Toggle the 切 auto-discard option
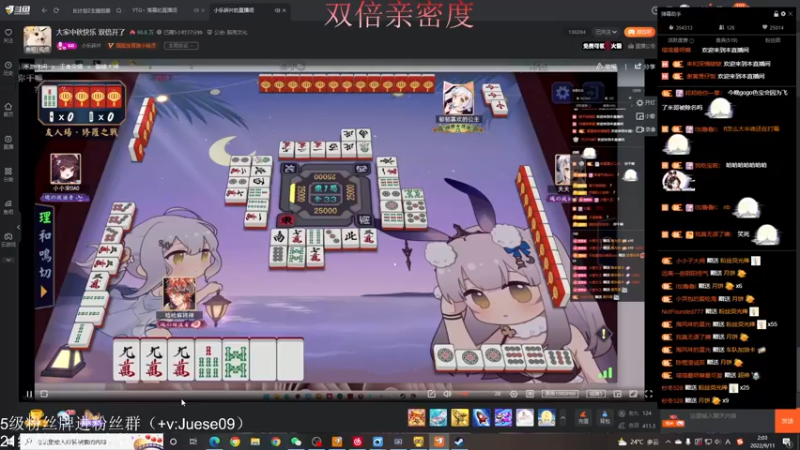The width and height of the screenshot is (800, 450). (x=45, y=272)
